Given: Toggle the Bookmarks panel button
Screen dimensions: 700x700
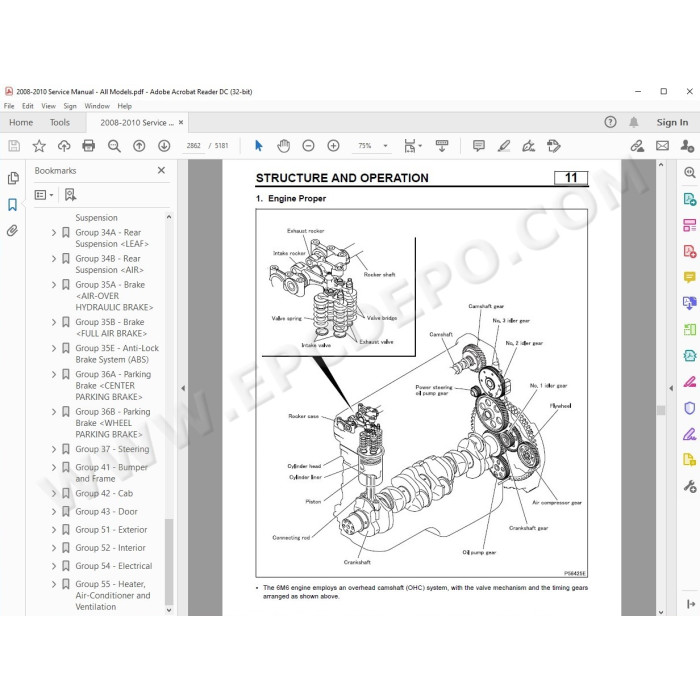Looking at the screenshot, I should [x=12, y=205].
